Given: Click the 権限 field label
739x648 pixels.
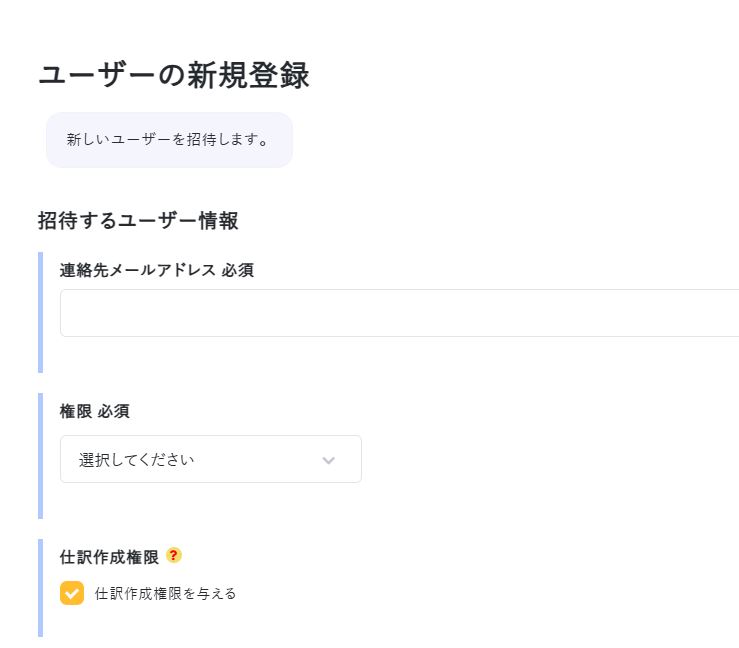Looking at the screenshot, I should click(75, 411).
